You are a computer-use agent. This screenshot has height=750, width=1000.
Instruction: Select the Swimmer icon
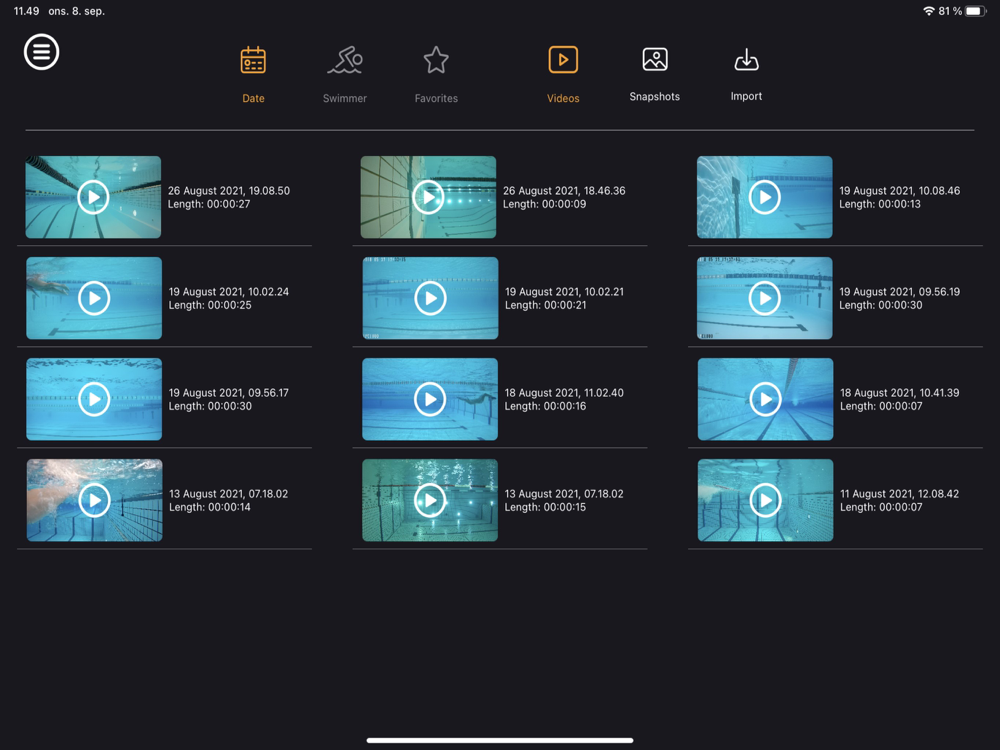[x=345, y=61]
